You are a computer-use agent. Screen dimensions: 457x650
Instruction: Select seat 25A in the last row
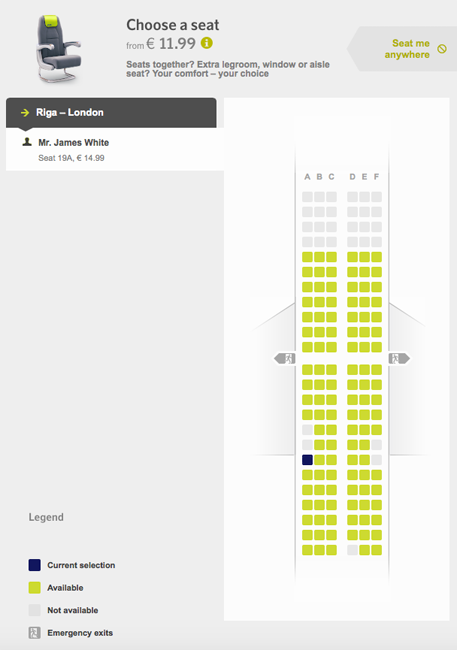pos(307,550)
